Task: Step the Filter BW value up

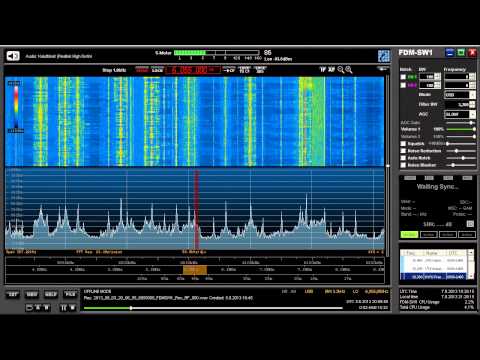Action: pos(473,103)
